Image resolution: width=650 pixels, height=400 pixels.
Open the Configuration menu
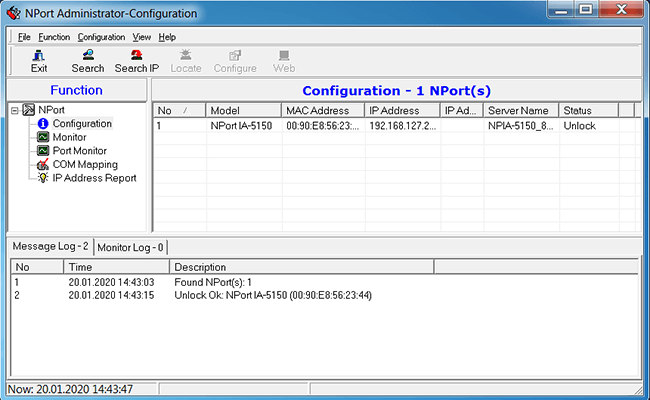pyautogui.click(x=101, y=37)
